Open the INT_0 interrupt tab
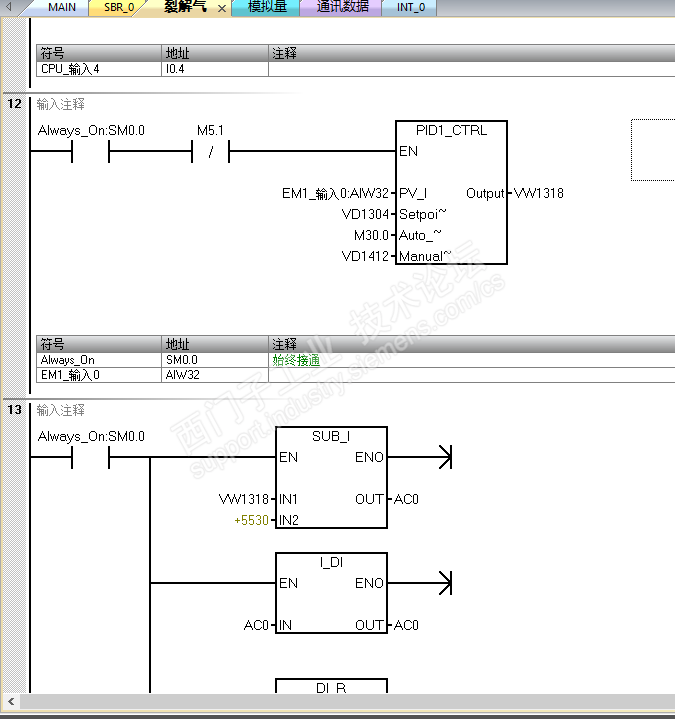Viewport: 675px width, 719px height. tap(410, 7)
